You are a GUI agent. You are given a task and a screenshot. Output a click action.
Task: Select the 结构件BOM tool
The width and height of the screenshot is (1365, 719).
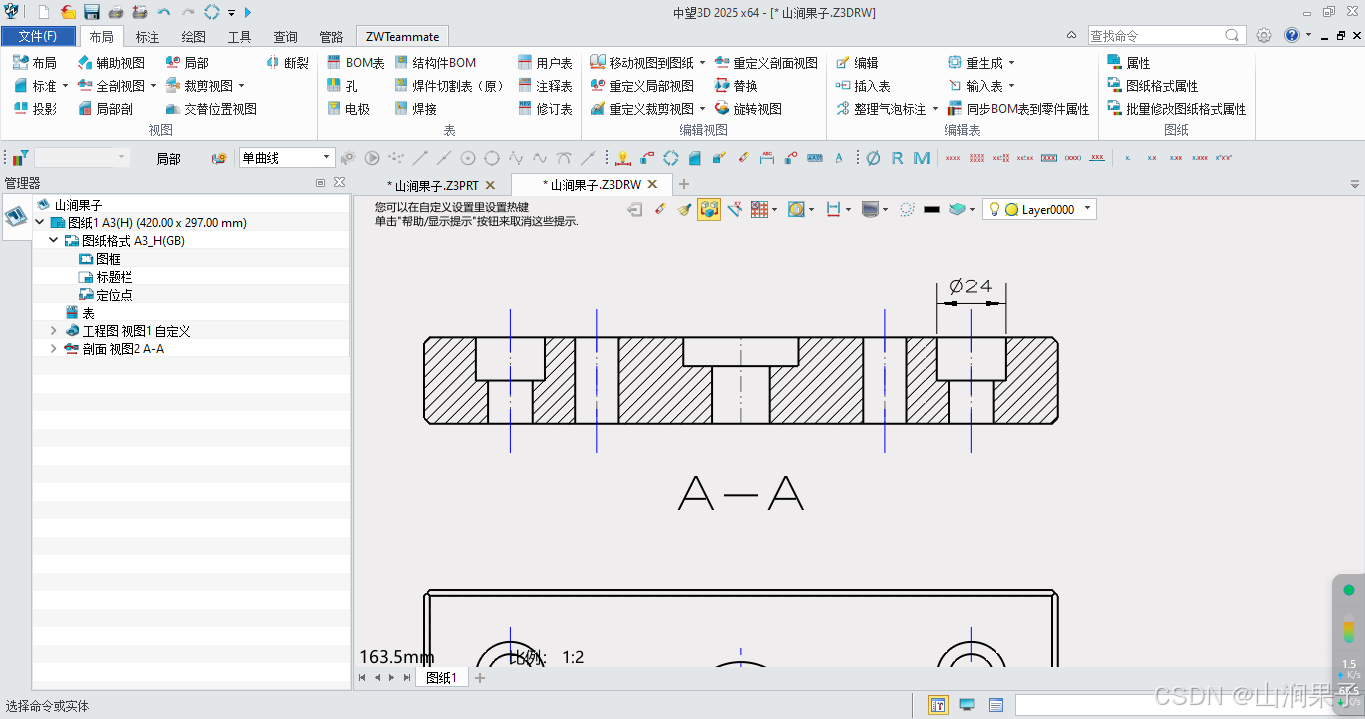(435, 62)
